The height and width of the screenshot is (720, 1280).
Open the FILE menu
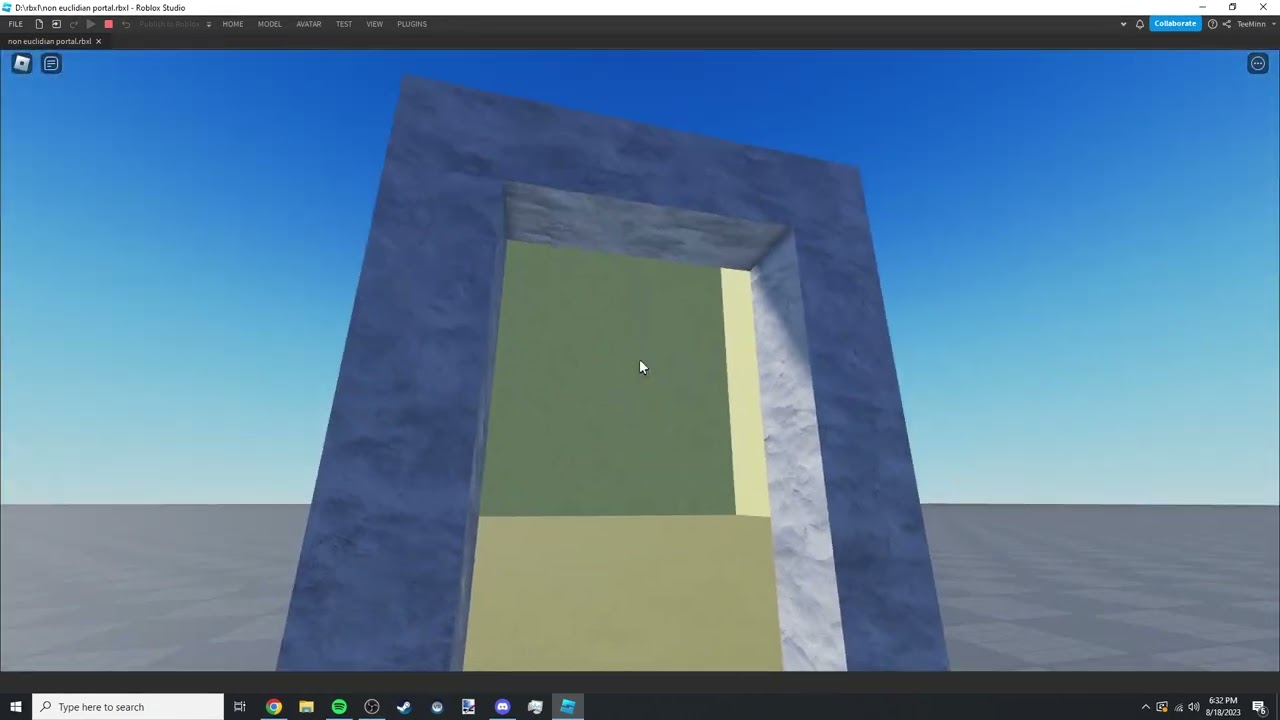(15, 24)
